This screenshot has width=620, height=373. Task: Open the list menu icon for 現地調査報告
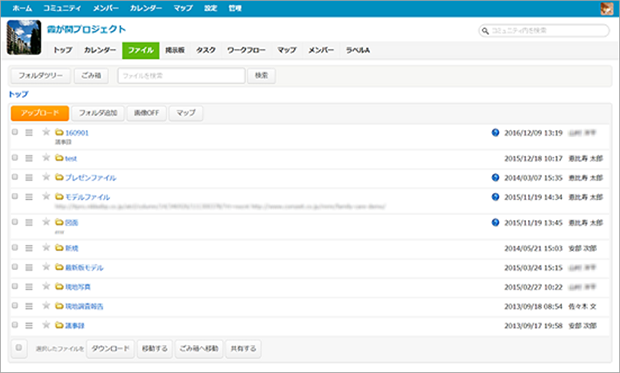coord(29,306)
